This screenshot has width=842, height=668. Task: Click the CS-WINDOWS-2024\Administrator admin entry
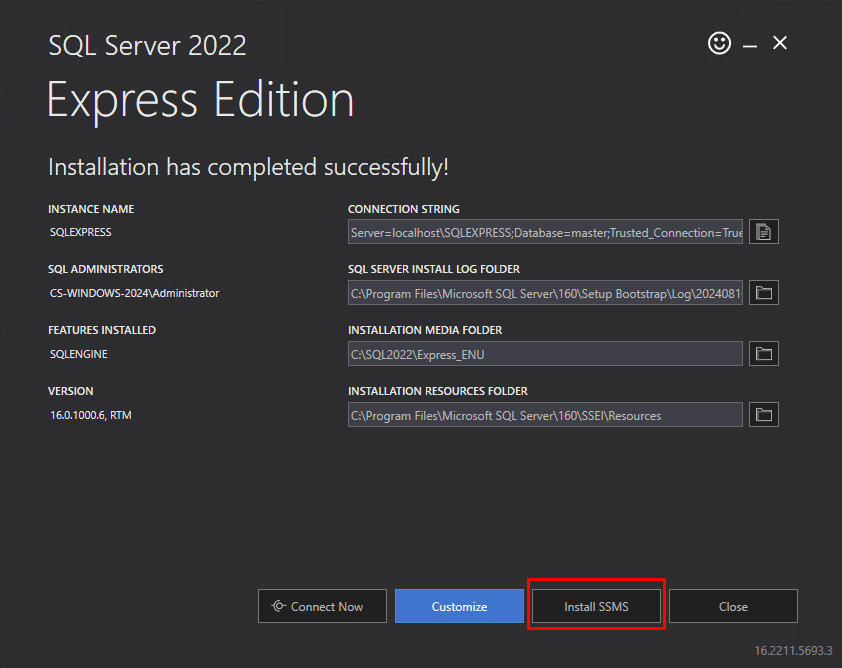[x=137, y=292]
